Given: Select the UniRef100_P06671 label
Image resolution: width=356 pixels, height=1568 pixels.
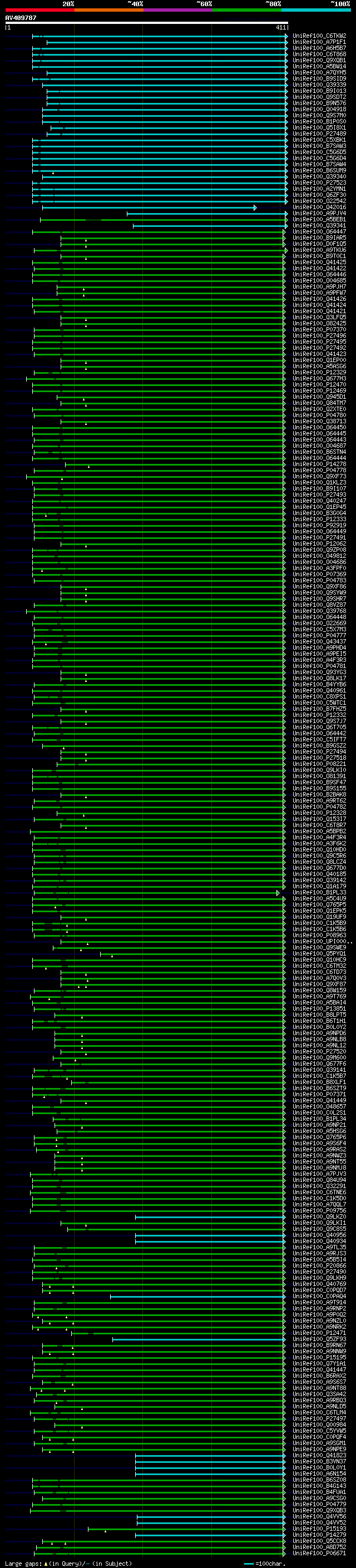Looking at the screenshot, I should coord(319,1553).
